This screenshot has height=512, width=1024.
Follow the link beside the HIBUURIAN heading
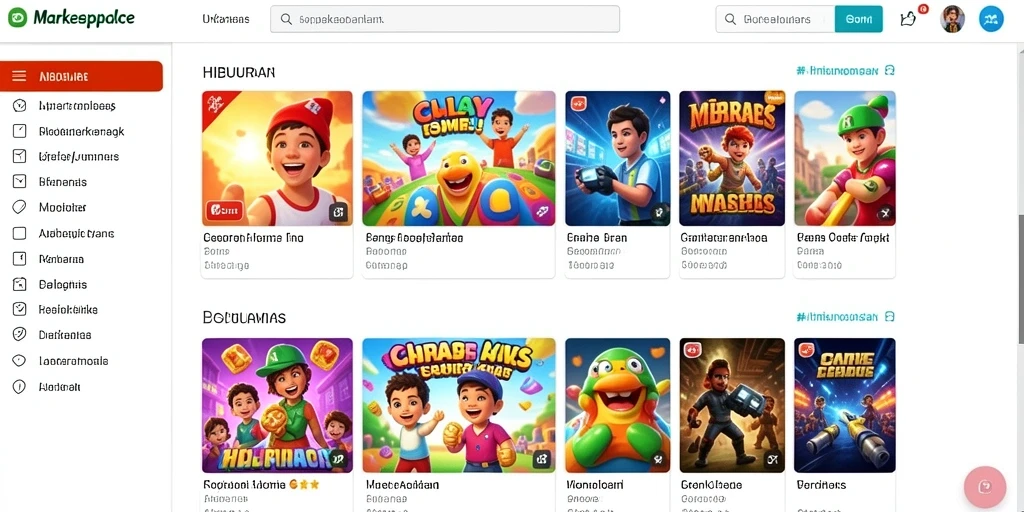[837, 71]
